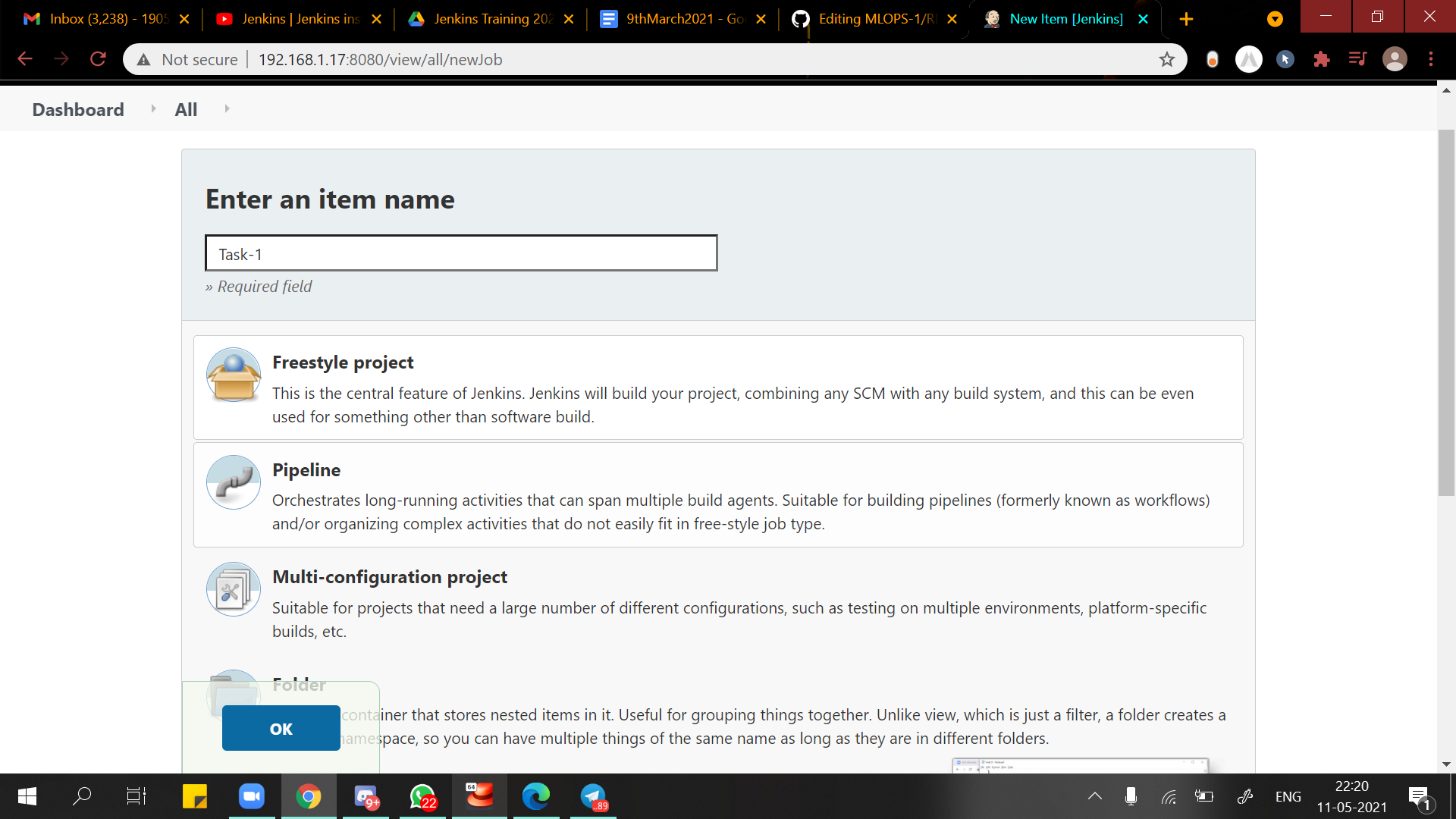
Task: Expand the All breadcrumb arrow
Action: click(227, 109)
